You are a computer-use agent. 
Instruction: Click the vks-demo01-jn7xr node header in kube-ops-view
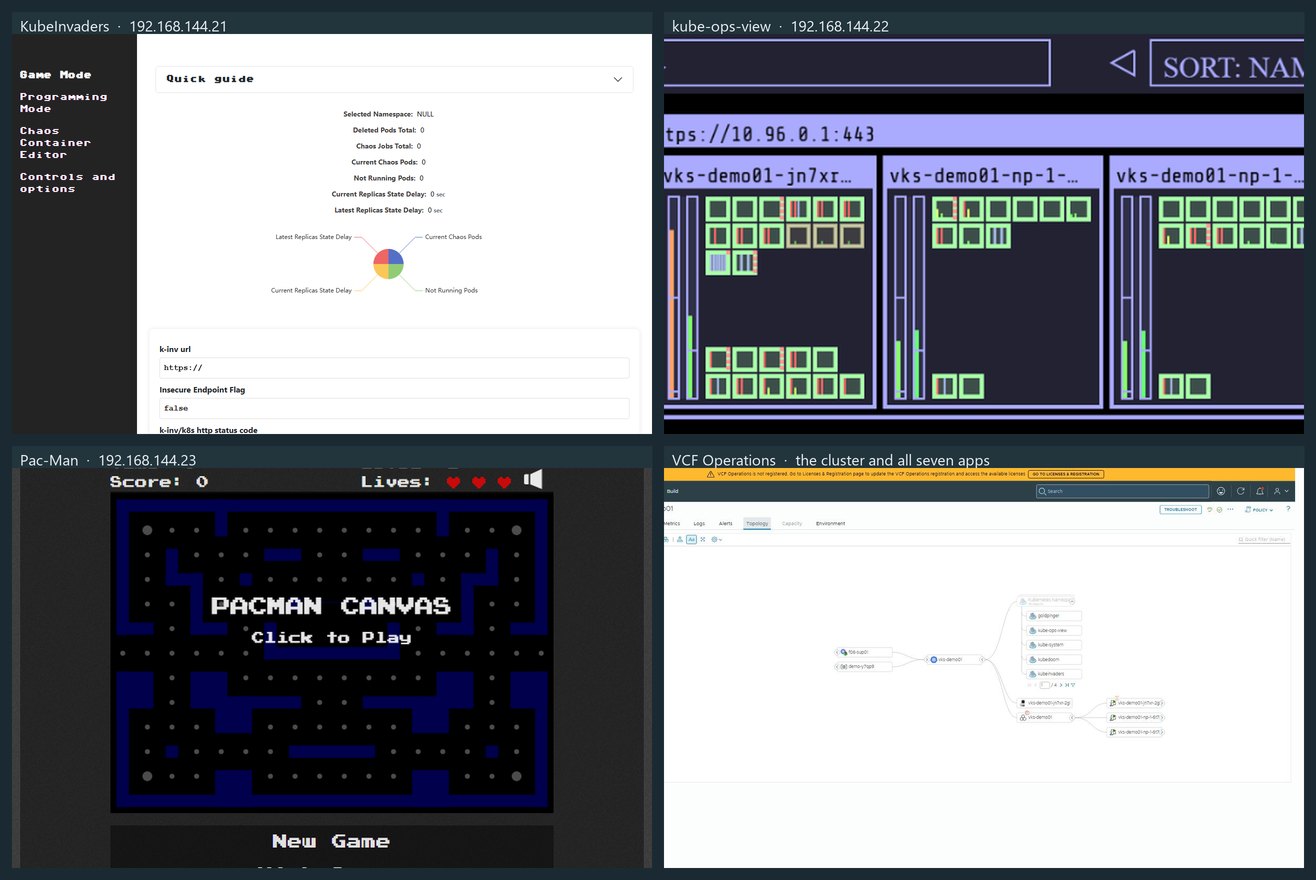769,176
